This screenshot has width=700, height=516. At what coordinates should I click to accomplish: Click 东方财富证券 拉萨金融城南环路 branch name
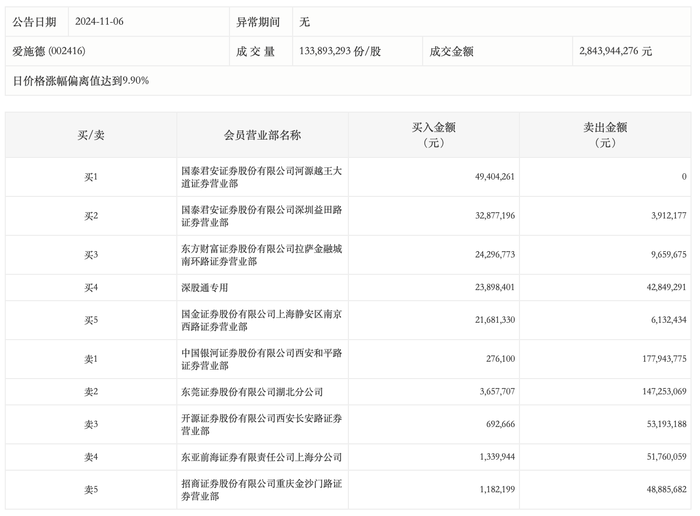[x=261, y=255]
